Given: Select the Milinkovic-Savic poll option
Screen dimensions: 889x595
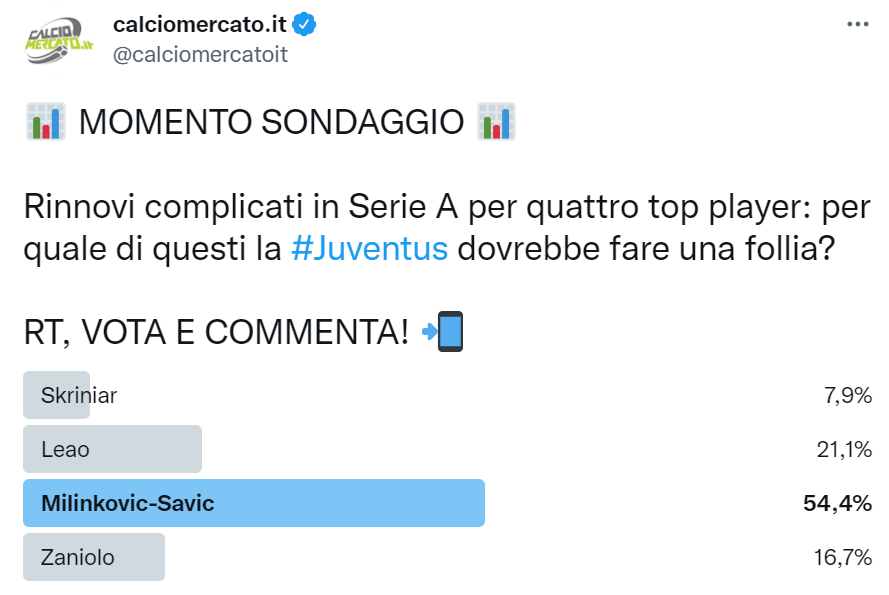Looking at the screenshot, I should tap(128, 503).
